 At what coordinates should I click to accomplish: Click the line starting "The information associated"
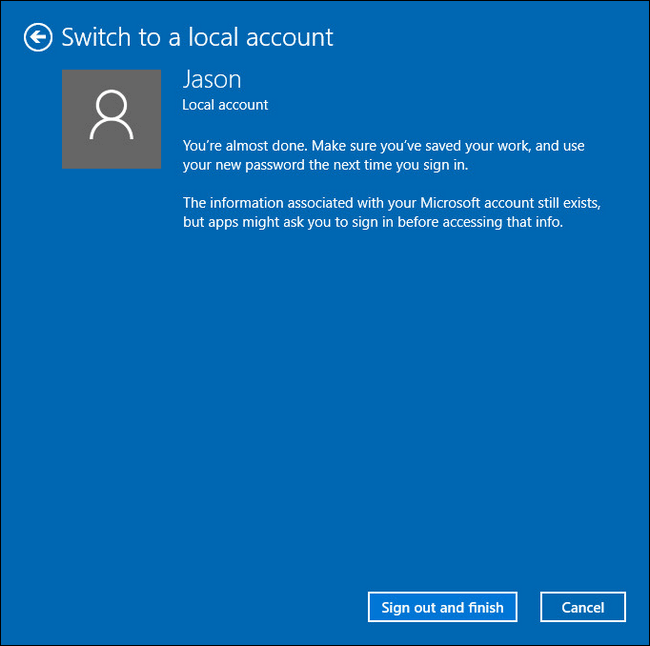pyautogui.click(x=391, y=203)
